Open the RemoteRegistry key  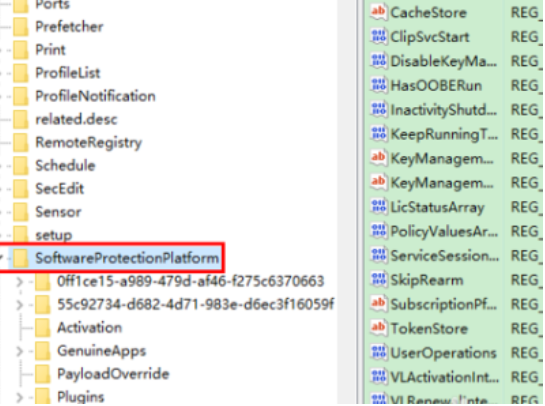tap(89, 143)
